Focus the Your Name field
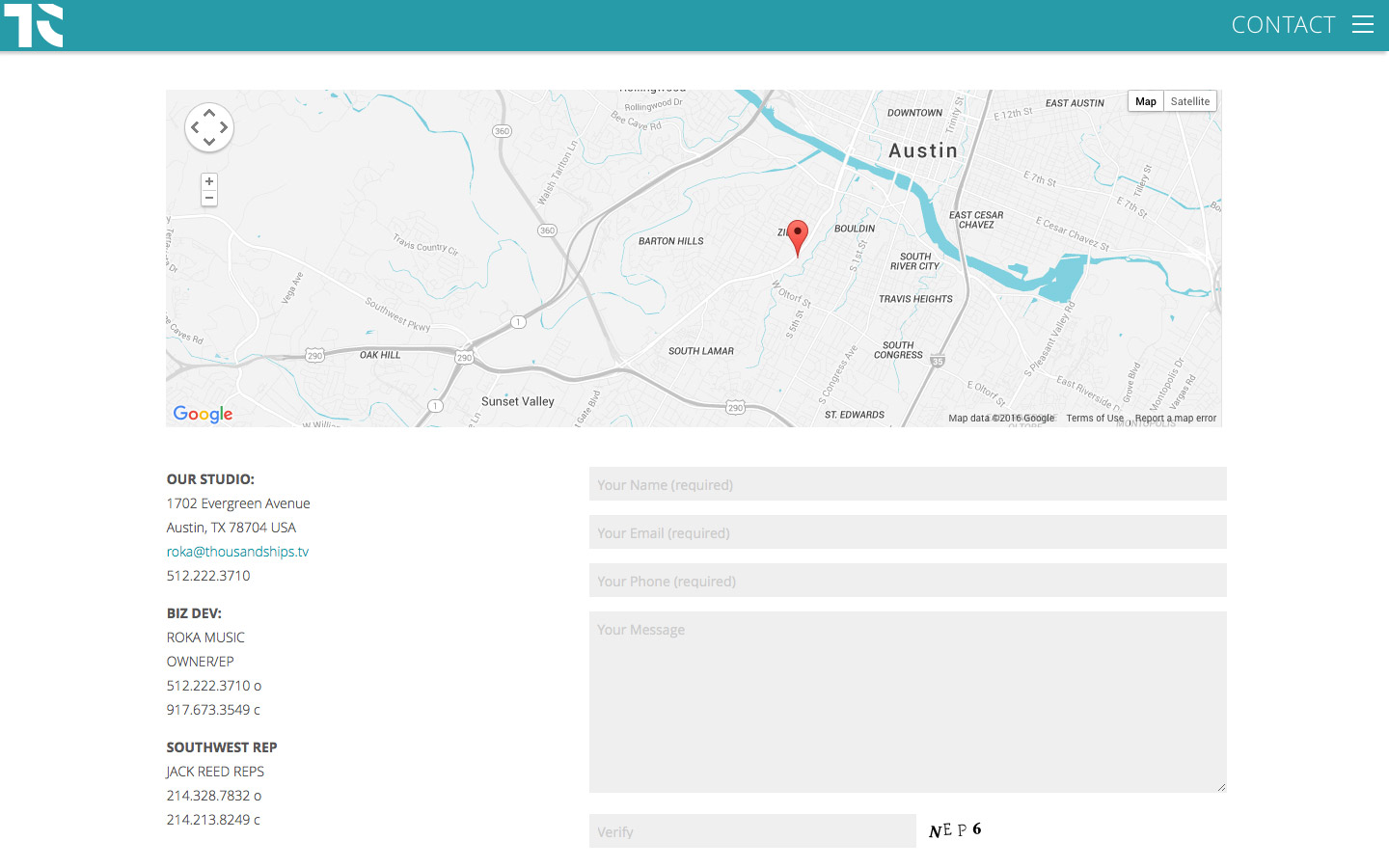The width and height of the screenshot is (1389, 868). point(908,484)
